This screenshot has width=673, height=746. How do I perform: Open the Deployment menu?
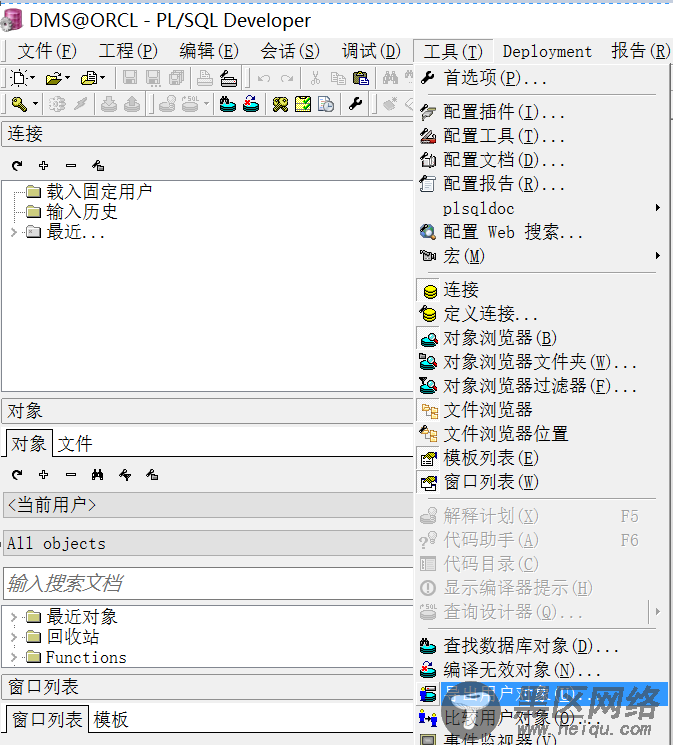point(547,51)
